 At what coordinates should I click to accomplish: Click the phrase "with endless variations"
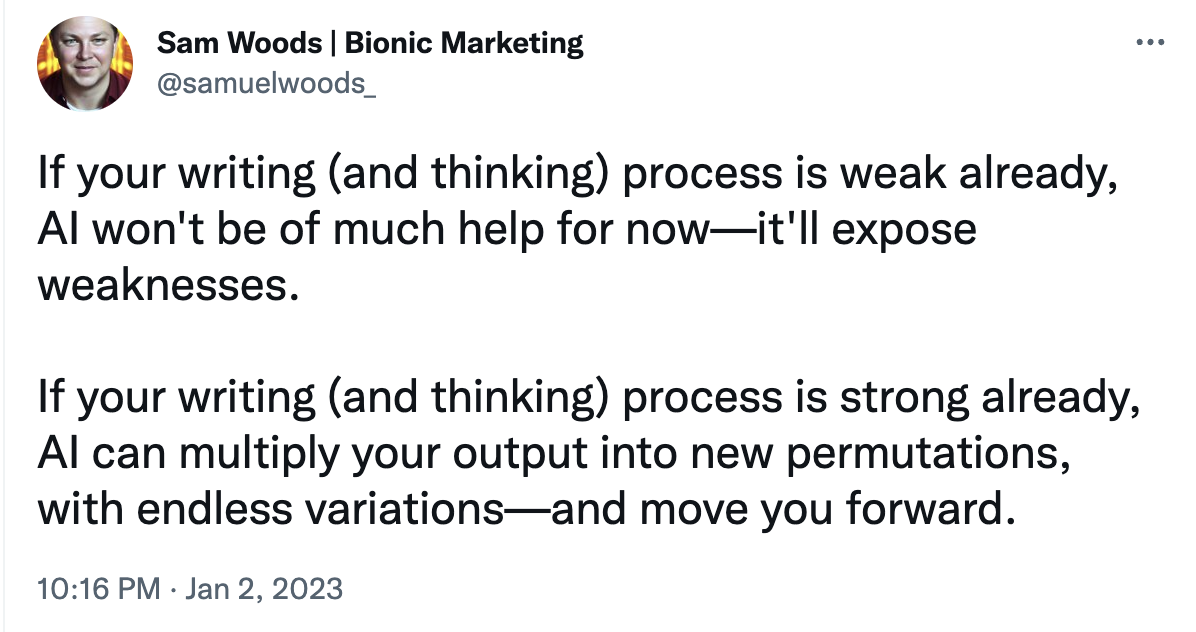[x=270, y=510]
